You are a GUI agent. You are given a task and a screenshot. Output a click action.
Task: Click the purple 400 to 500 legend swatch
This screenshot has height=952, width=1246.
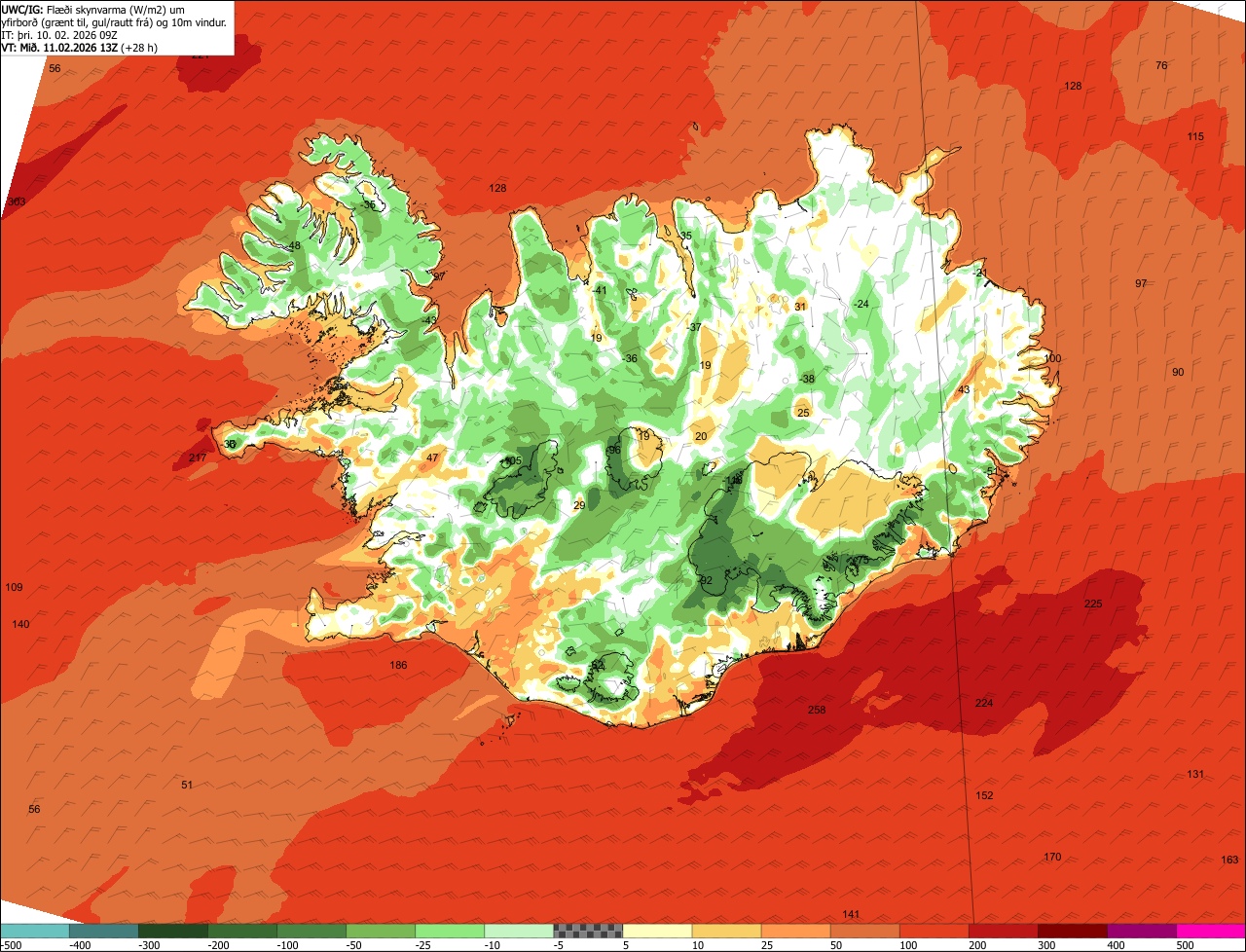tap(1141, 931)
